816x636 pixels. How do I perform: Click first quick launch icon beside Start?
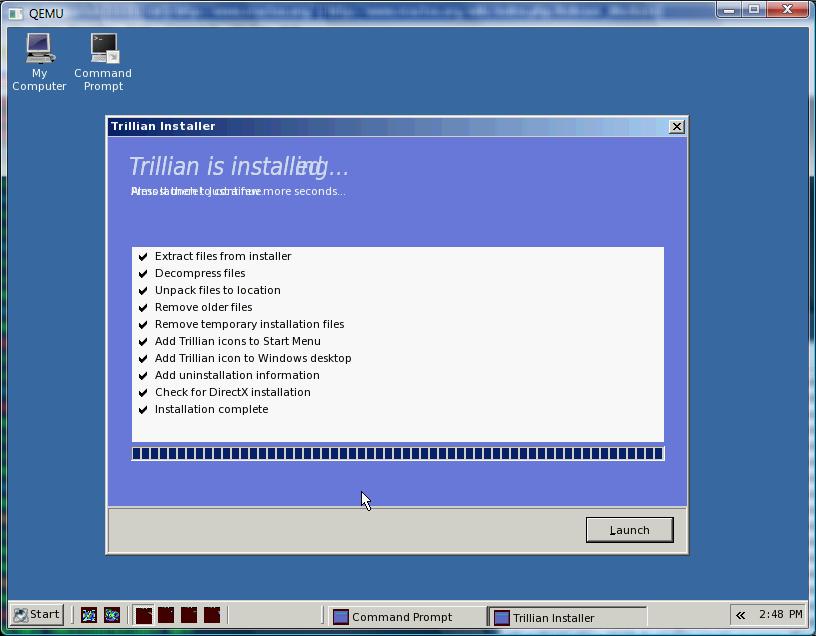pyautogui.click(x=88, y=615)
